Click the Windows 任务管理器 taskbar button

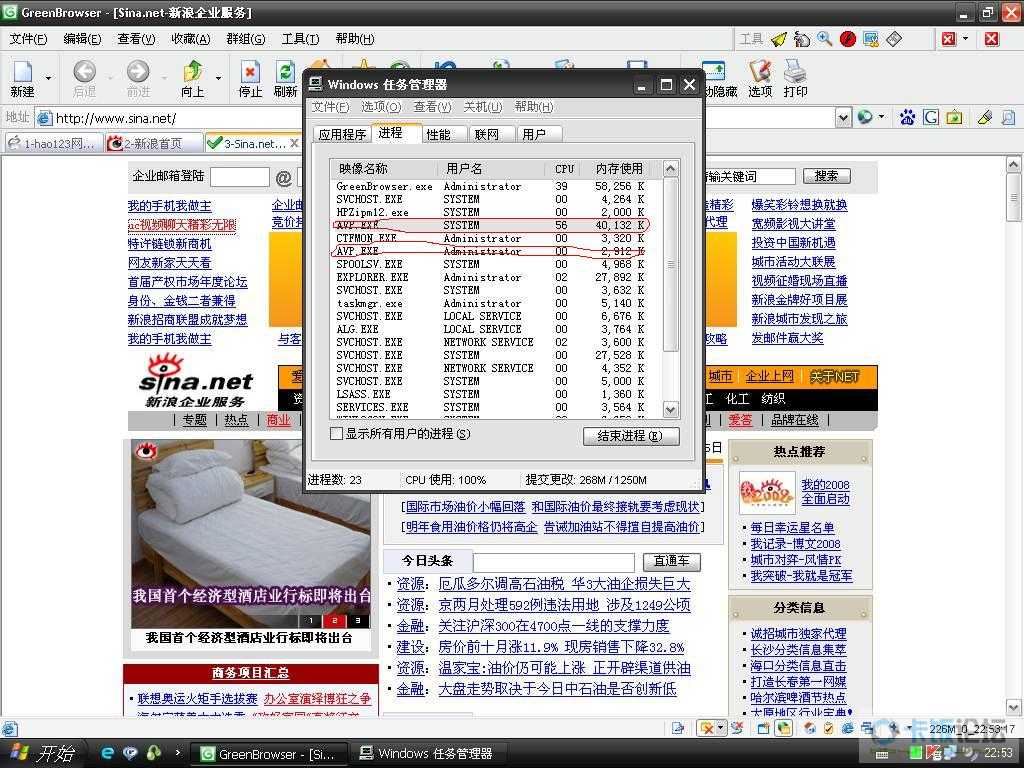click(x=434, y=753)
